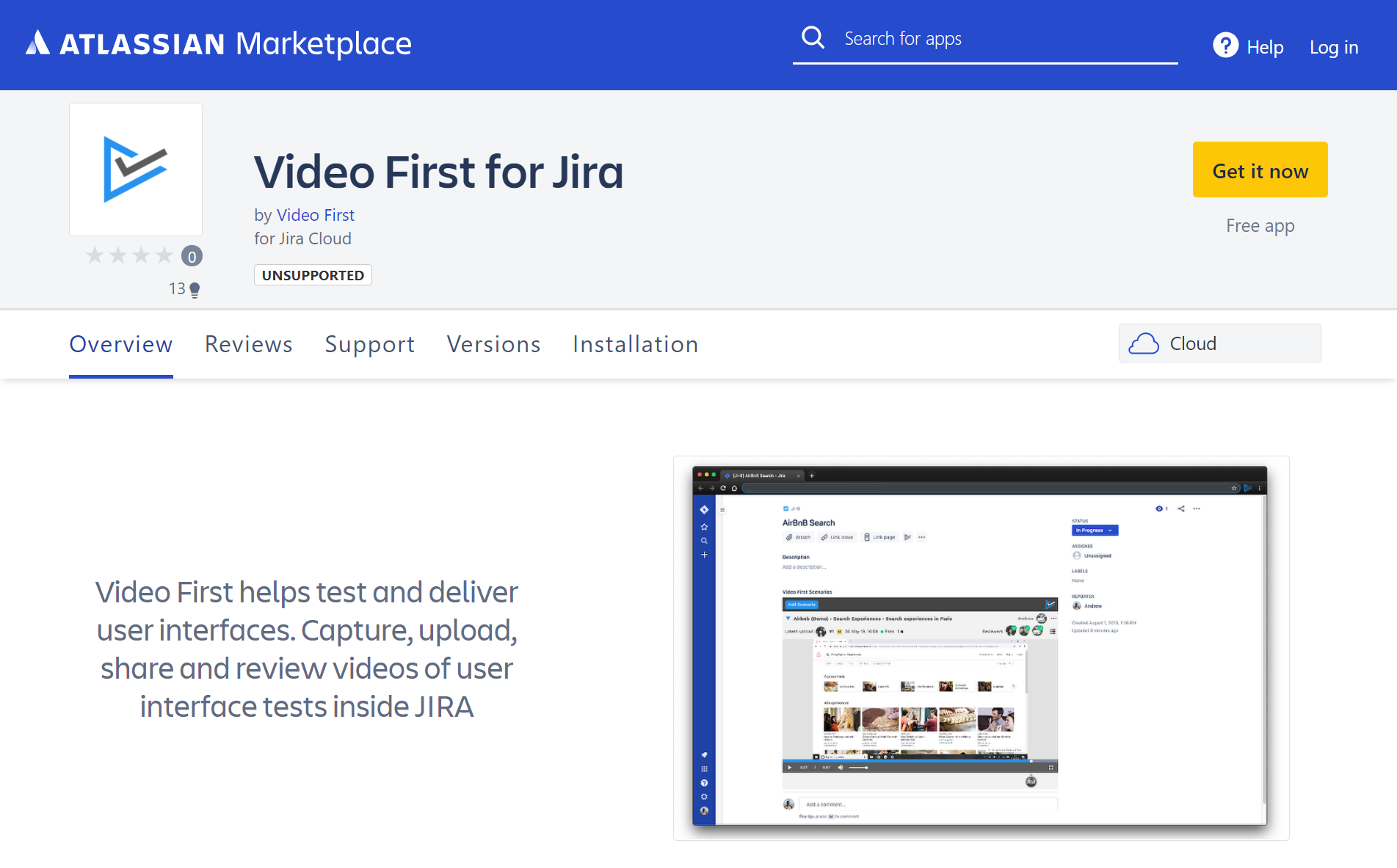The width and height of the screenshot is (1397, 868).
Task: Mute the video with the volume icon
Action: tap(841, 767)
